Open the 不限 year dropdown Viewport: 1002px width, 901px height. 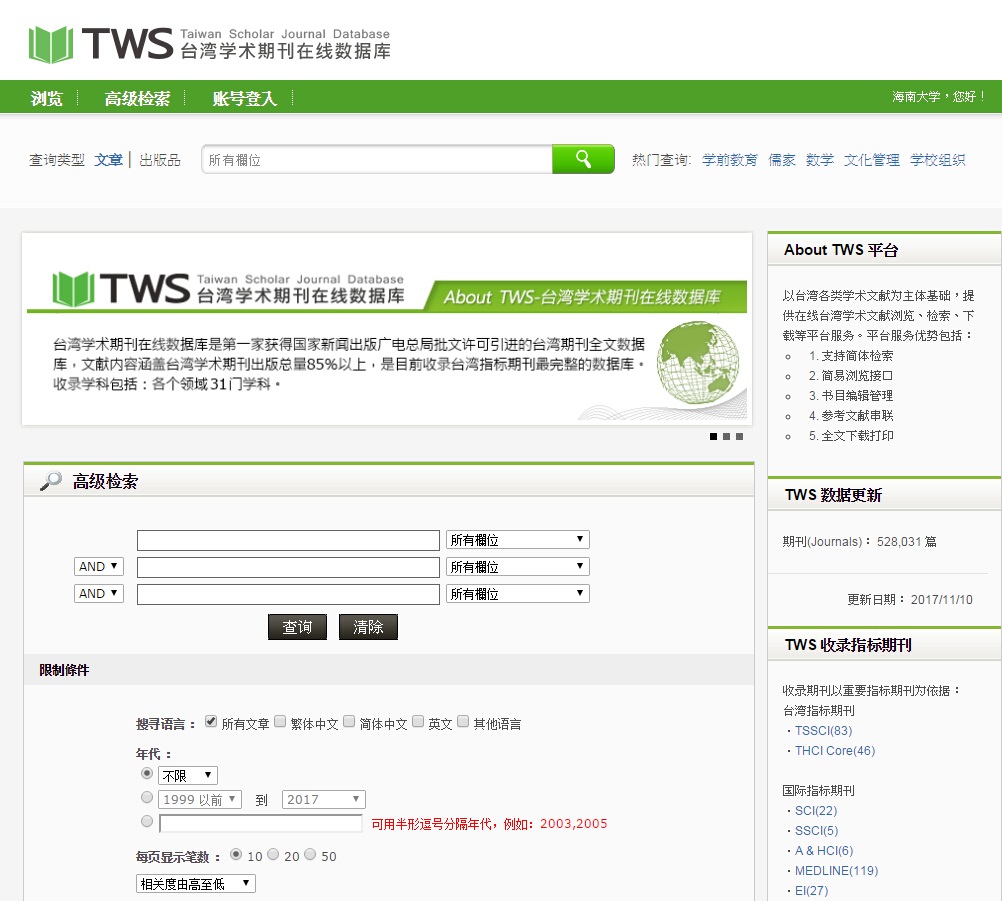click(188, 775)
